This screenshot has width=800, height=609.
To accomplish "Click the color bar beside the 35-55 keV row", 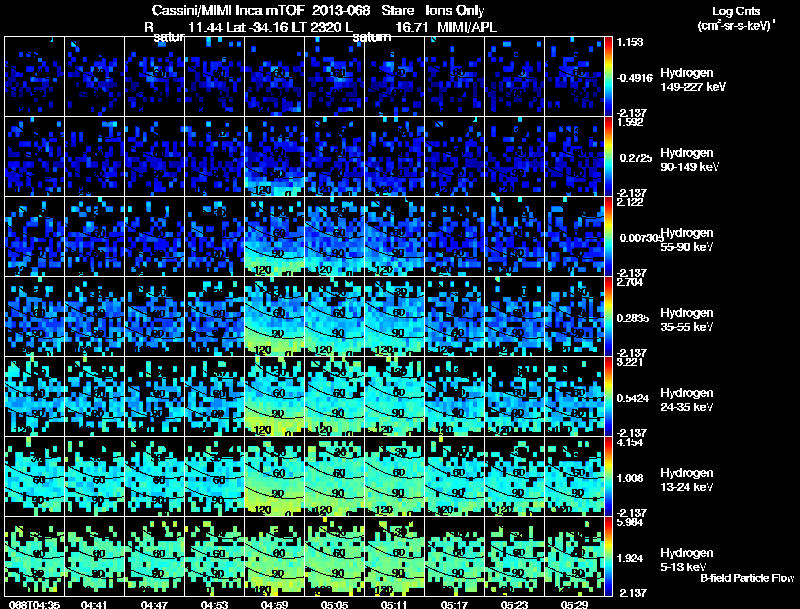I will coord(608,316).
